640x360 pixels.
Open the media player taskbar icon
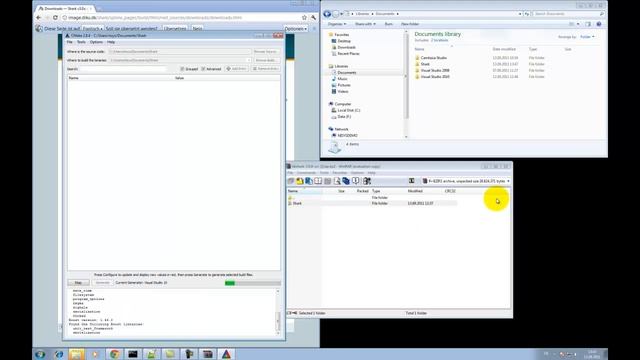(x=95, y=354)
